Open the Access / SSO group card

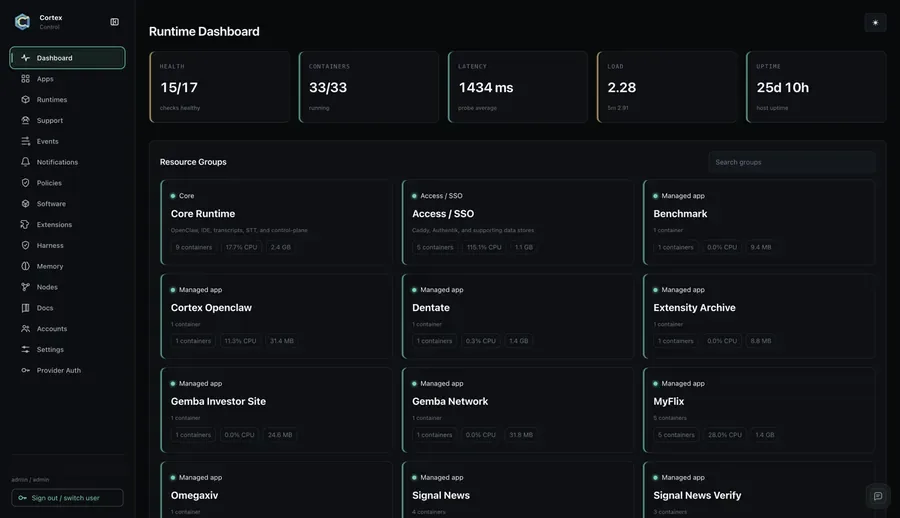click(518, 222)
